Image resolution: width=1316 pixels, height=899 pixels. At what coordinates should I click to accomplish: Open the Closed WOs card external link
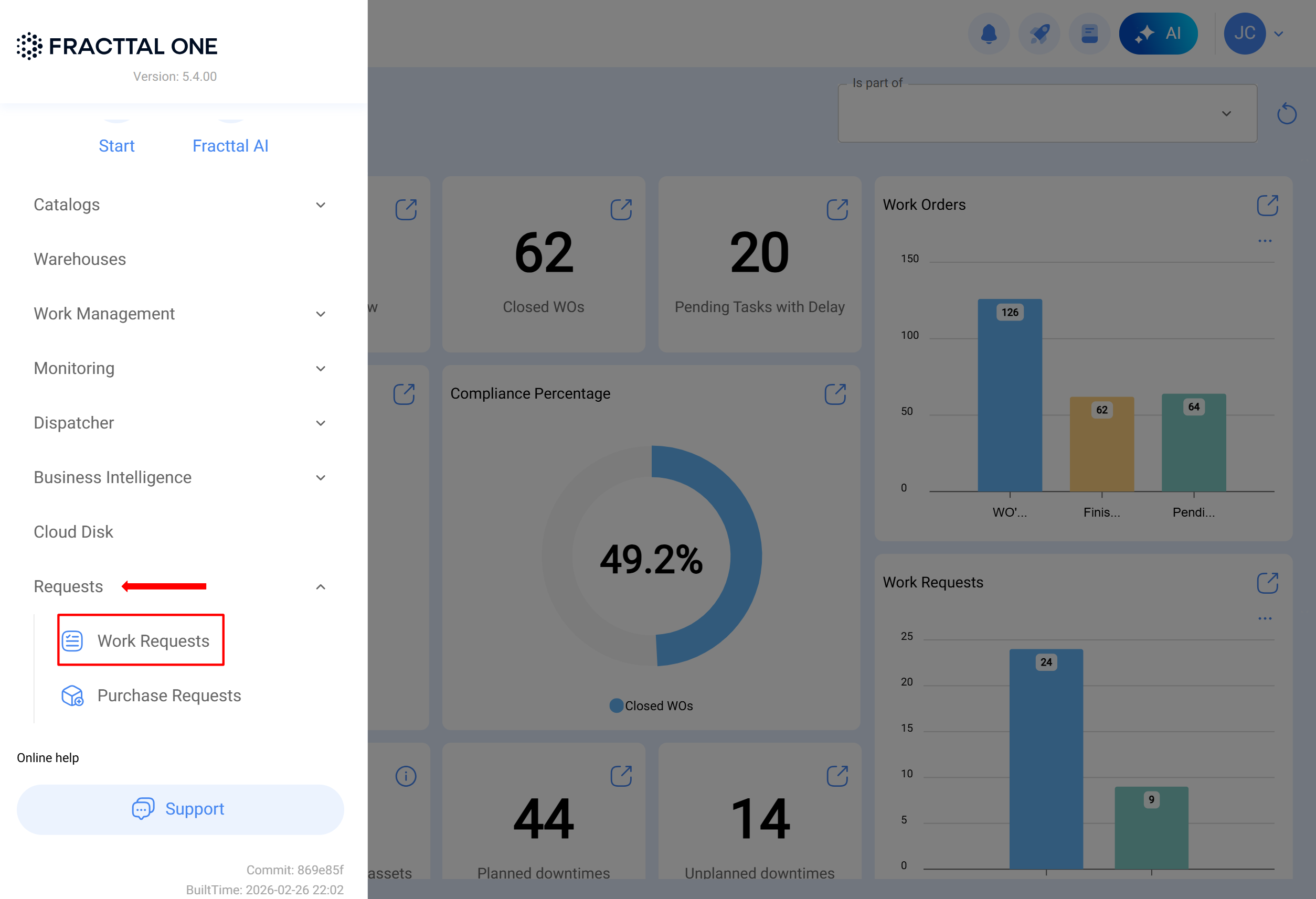tap(621, 209)
